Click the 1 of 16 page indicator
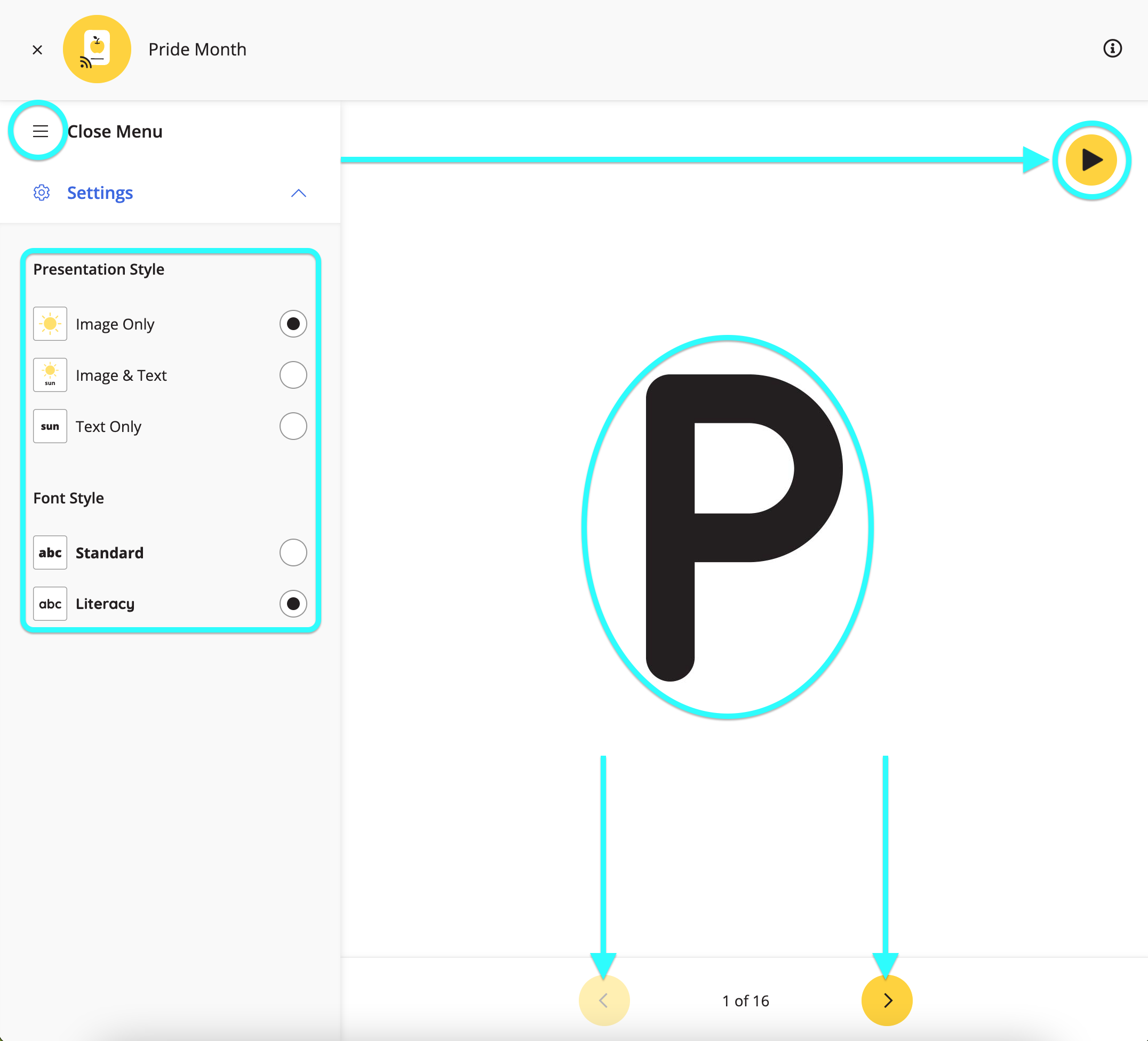Viewport: 1148px width, 1041px height. coord(745,1000)
